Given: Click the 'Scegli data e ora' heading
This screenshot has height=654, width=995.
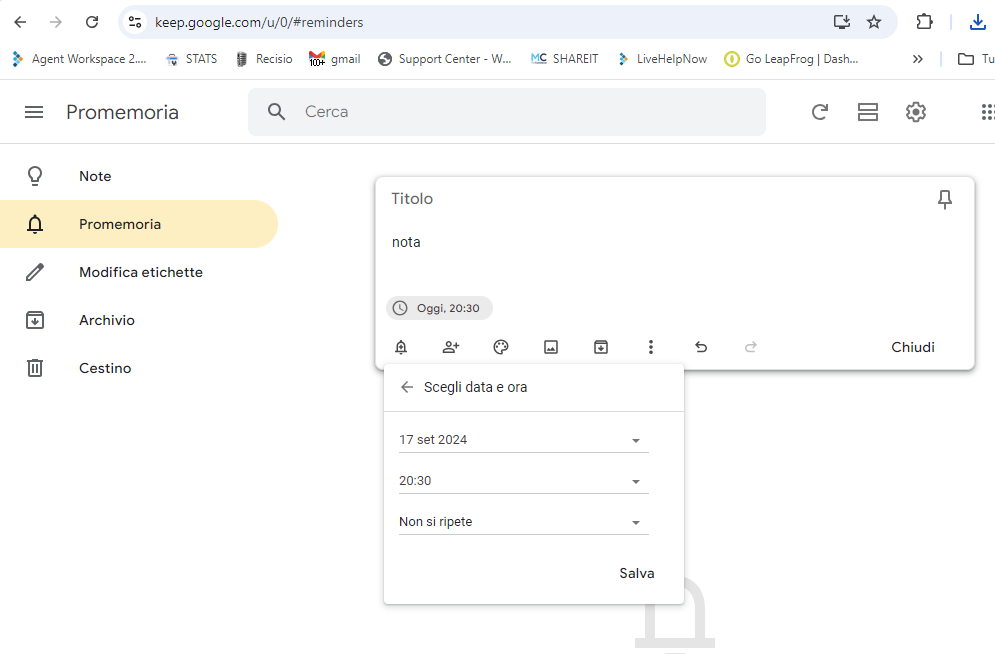Looking at the screenshot, I should pyautogui.click(x=475, y=387).
